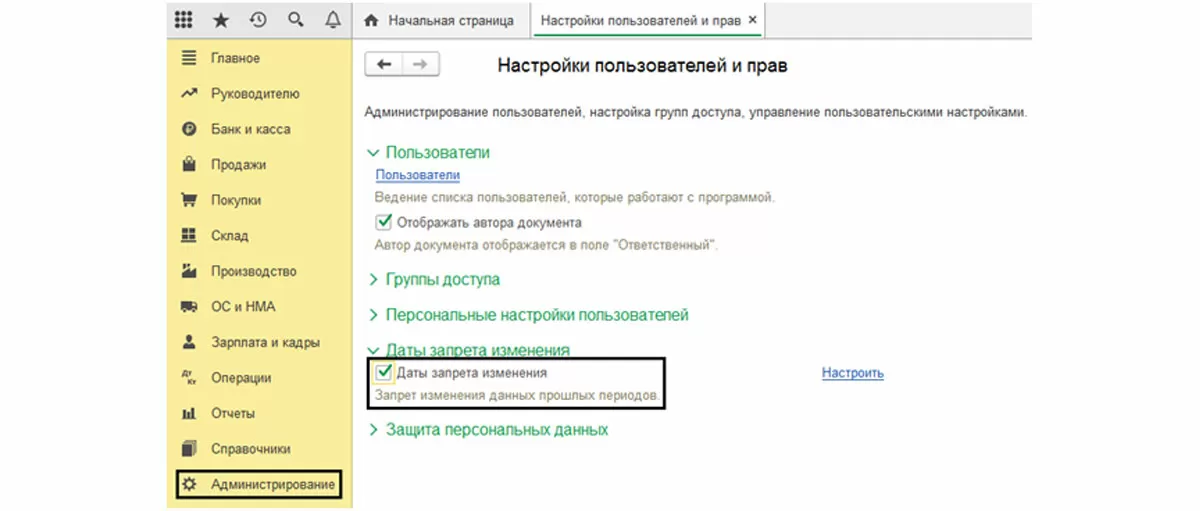This screenshot has width=1200, height=511.
Task: Open the Пользователи link
Action: (417, 175)
